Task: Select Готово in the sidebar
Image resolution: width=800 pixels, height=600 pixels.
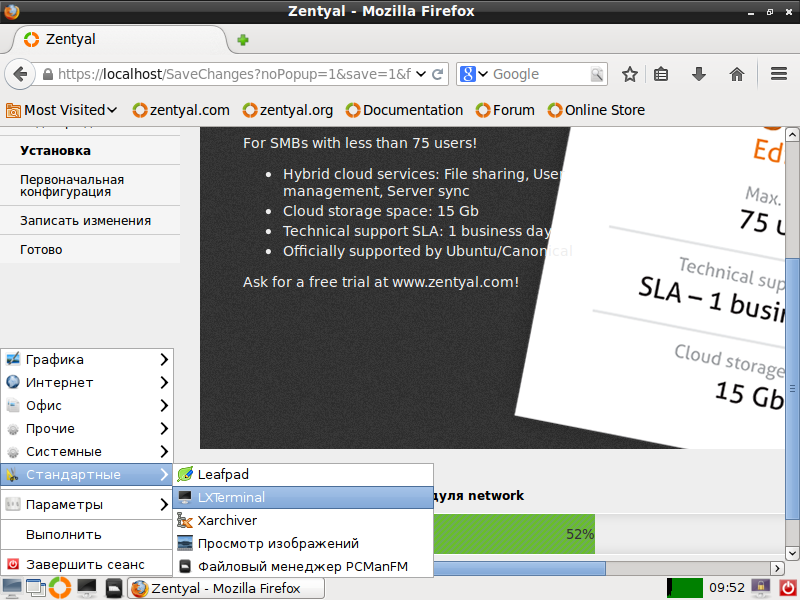Action: coord(90,249)
